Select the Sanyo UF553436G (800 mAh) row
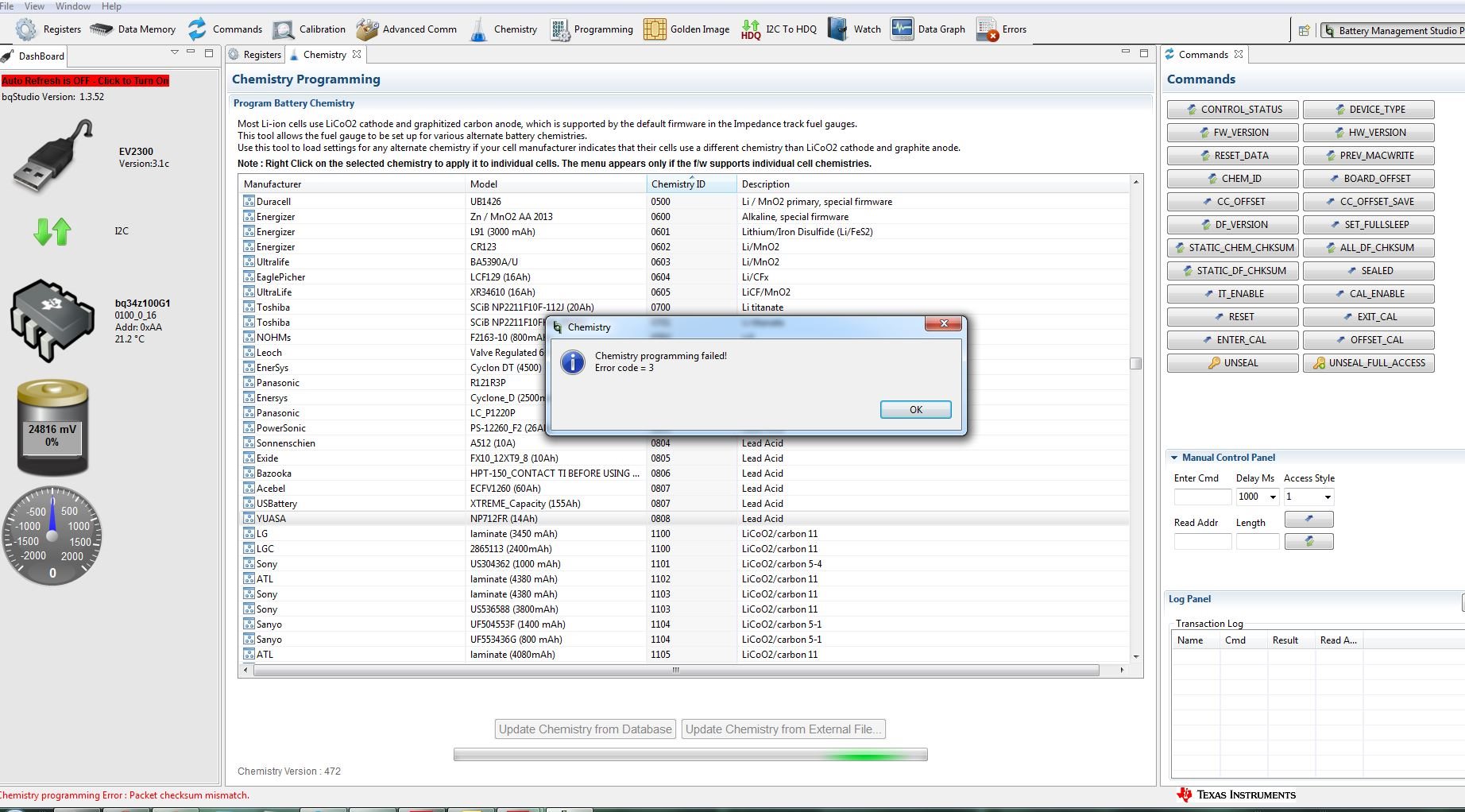Screen dimensions: 1465x812 [684, 640]
